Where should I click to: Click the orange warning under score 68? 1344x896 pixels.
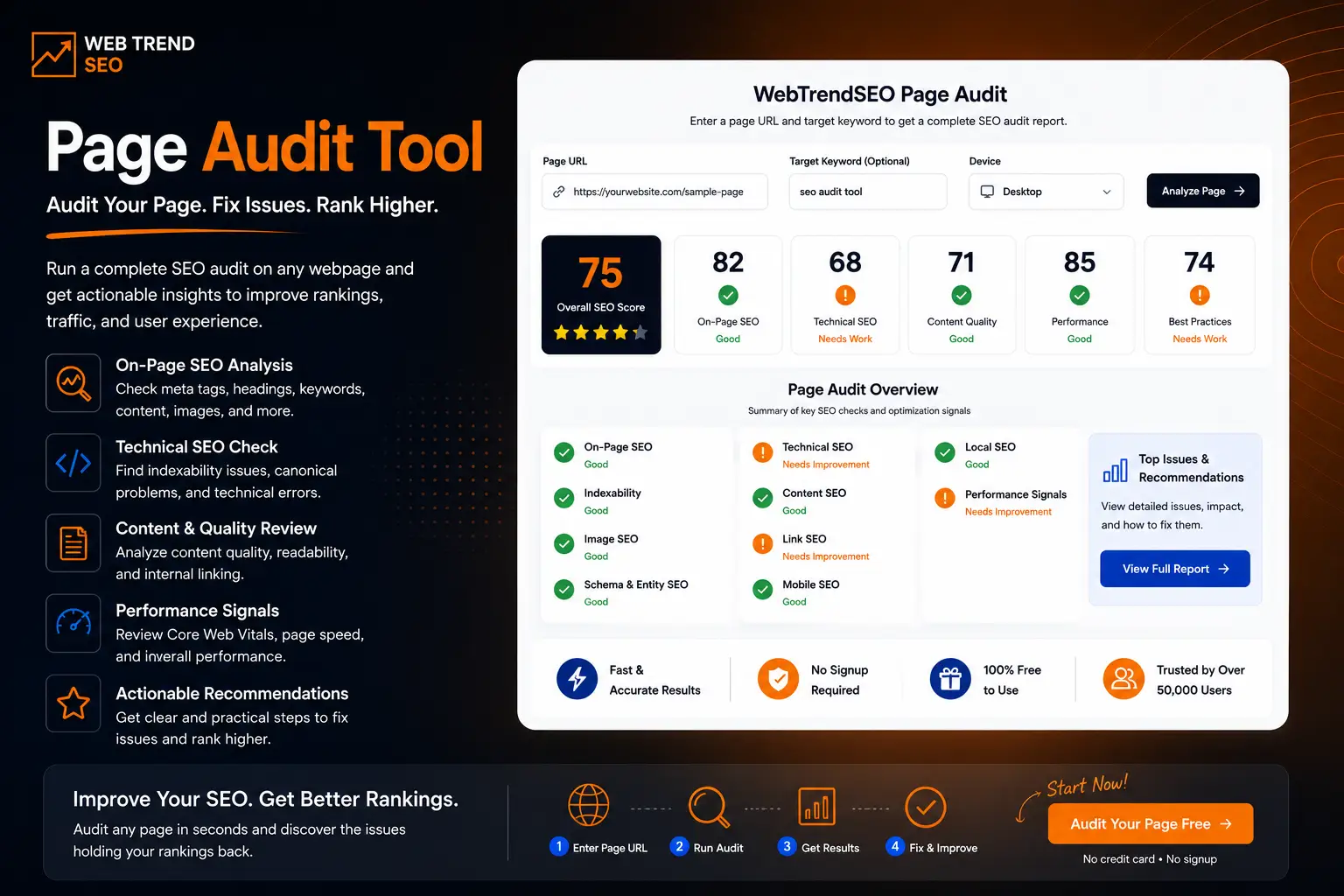click(845, 295)
